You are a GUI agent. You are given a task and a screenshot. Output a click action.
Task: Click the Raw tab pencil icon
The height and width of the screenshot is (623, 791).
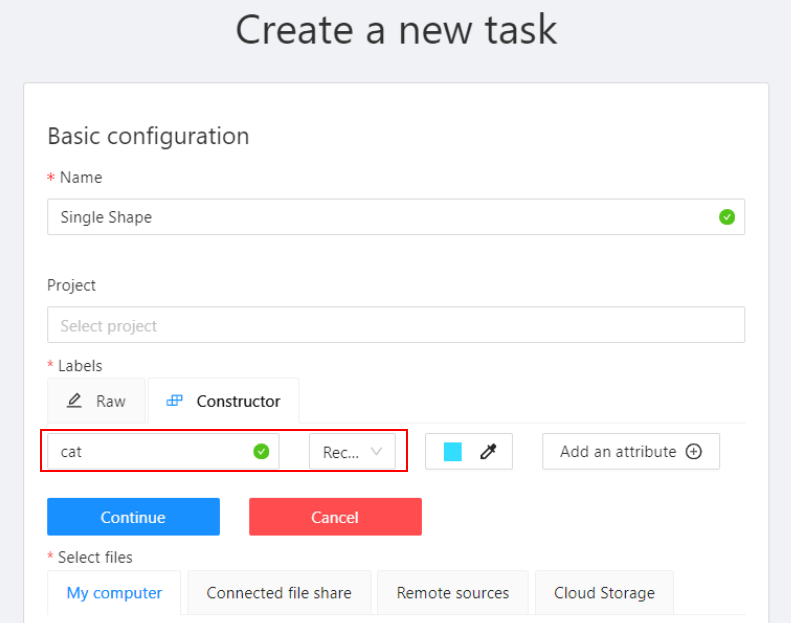(74, 401)
